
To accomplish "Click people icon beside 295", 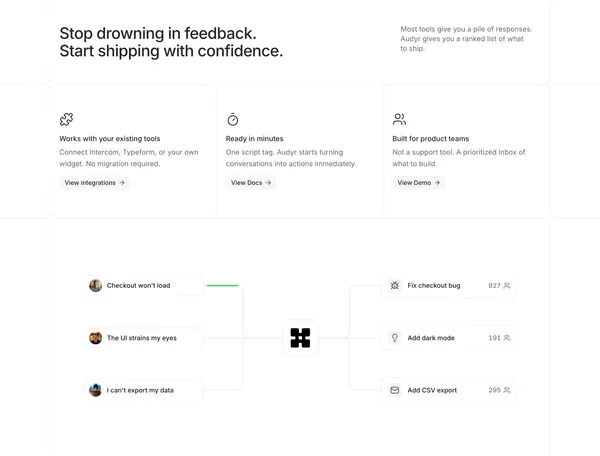I will (507, 390).
